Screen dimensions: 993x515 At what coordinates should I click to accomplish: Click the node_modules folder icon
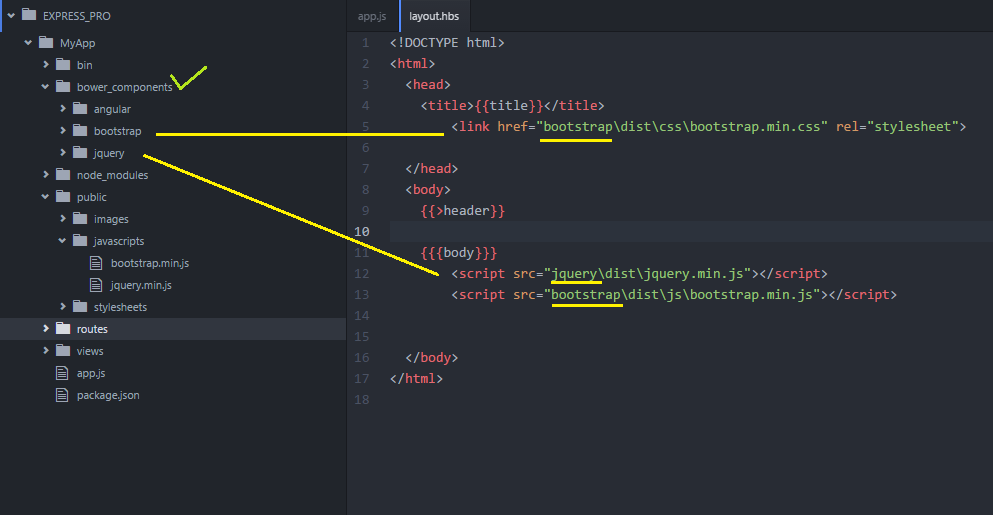tap(63, 174)
